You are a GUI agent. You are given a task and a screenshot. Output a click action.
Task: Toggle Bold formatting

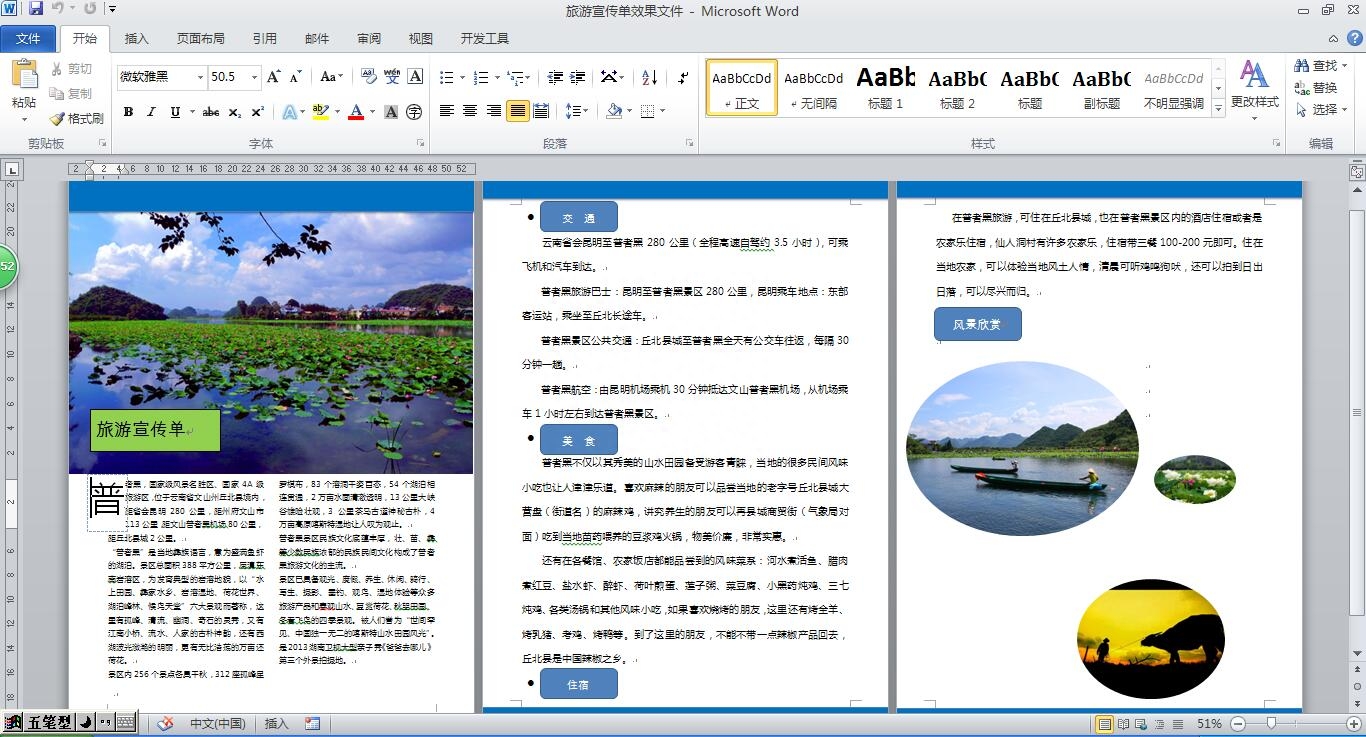[x=128, y=112]
